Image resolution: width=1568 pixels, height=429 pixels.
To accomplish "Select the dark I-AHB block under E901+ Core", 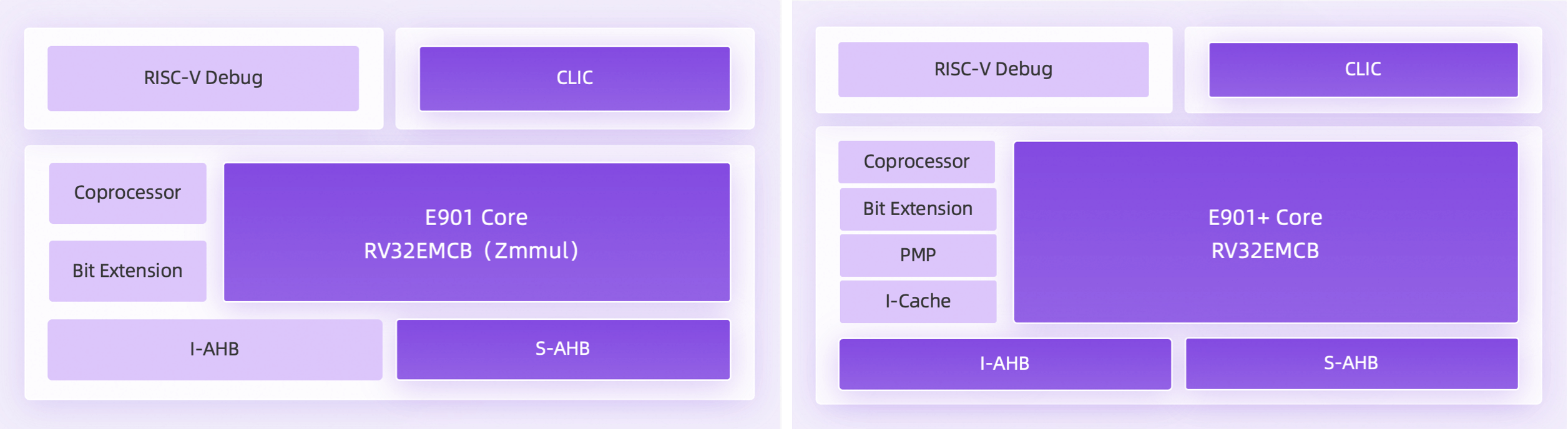I will pos(1005,364).
